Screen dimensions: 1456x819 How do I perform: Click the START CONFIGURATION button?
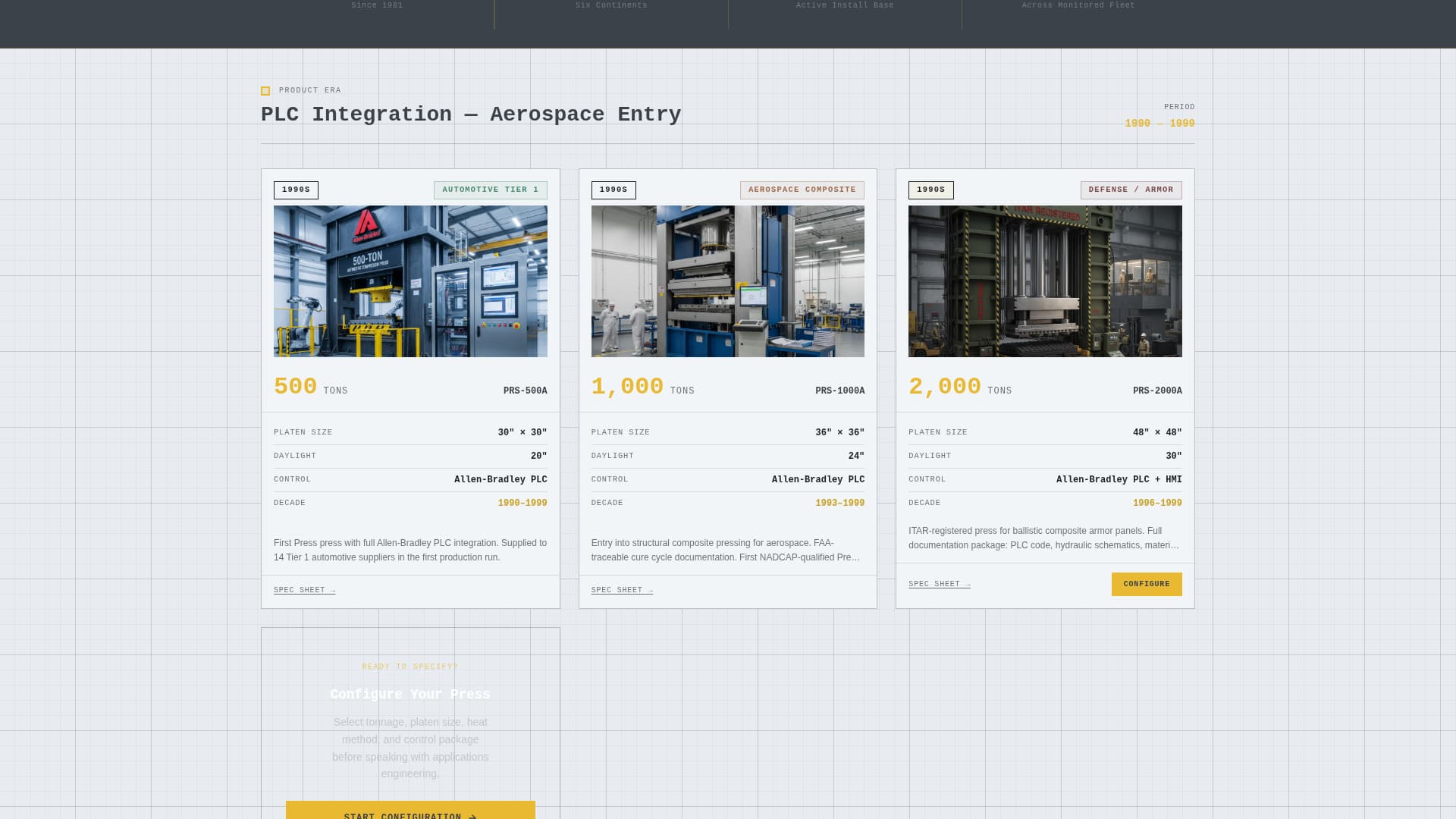(x=410, y=810)
